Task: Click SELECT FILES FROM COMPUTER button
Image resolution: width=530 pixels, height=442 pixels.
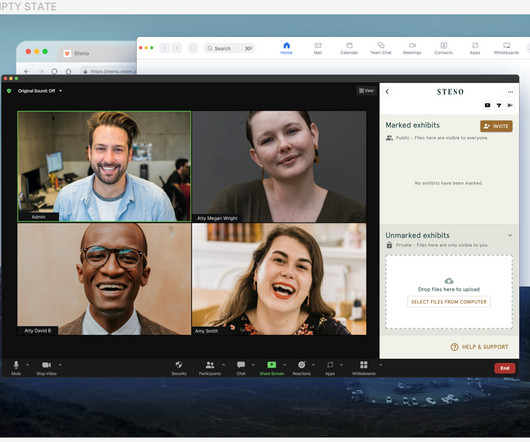Action: [449, 302]
